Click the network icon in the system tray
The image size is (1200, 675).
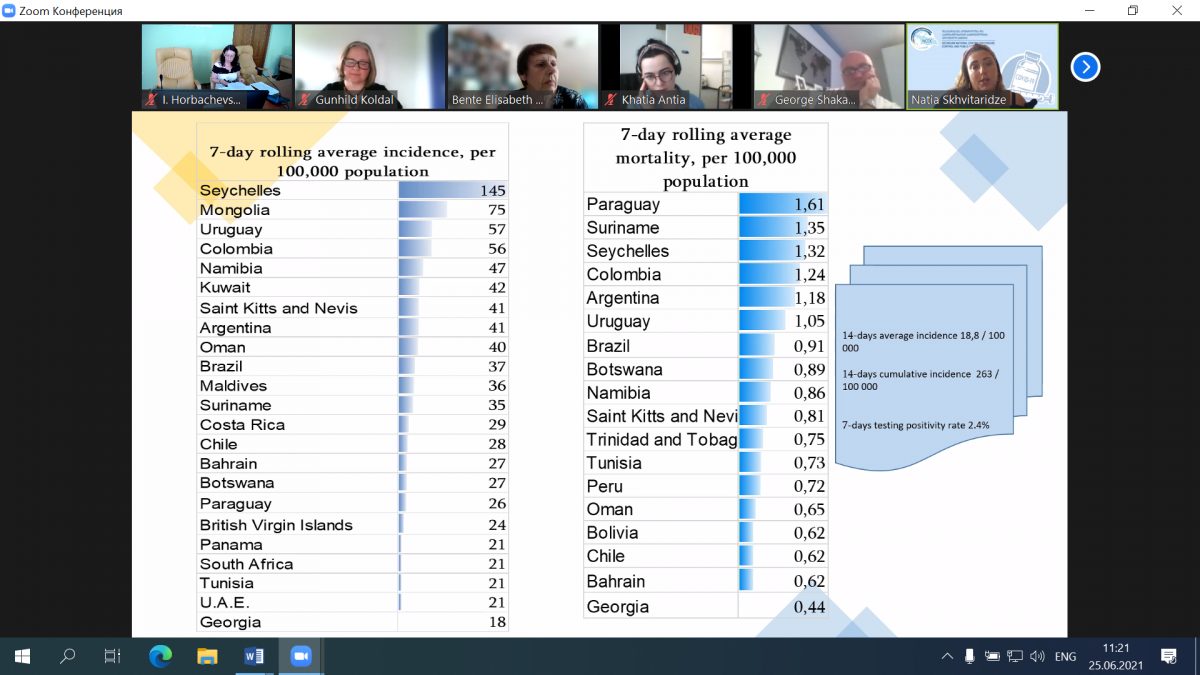(x=1015, y=657)
